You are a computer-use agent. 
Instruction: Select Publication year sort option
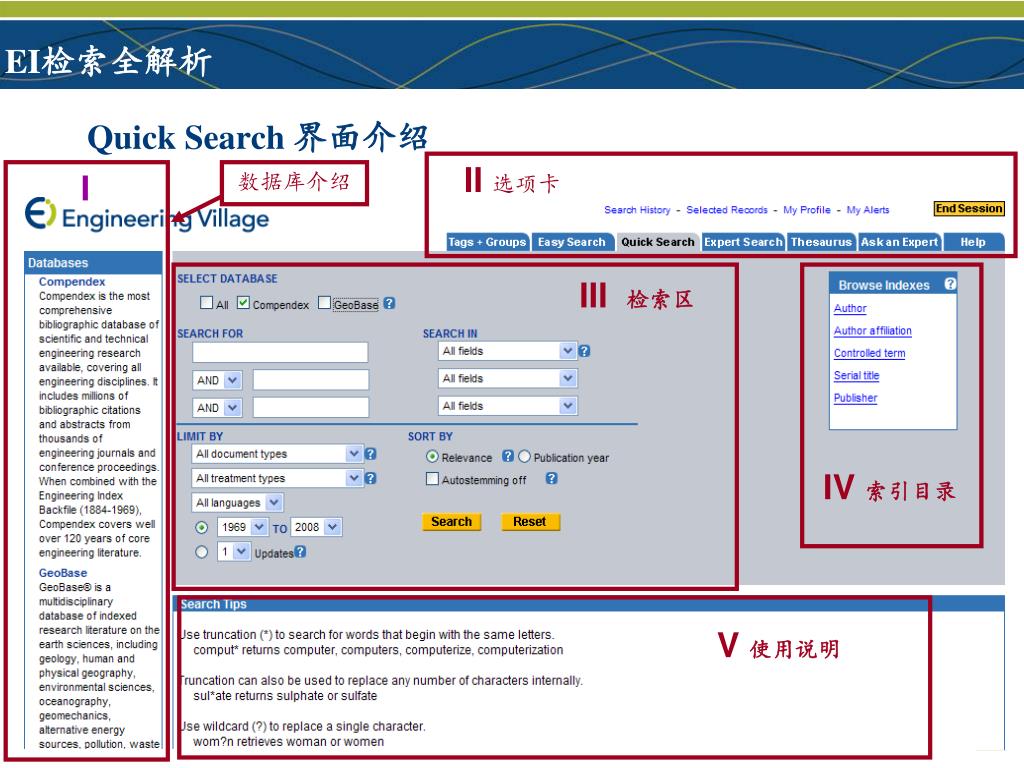(524, 456)
